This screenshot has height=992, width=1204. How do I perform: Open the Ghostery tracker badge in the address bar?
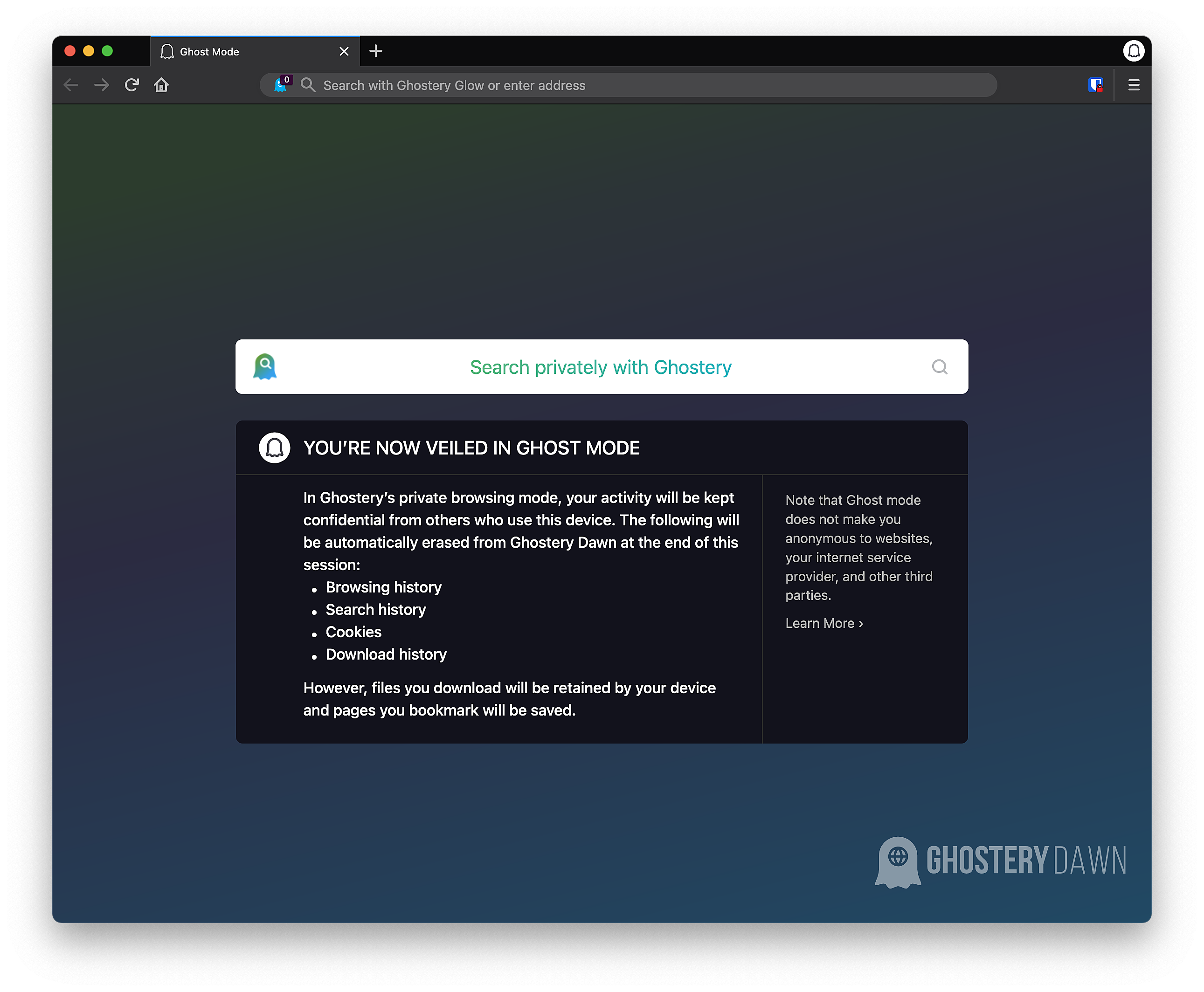click(x=283, y=84)
